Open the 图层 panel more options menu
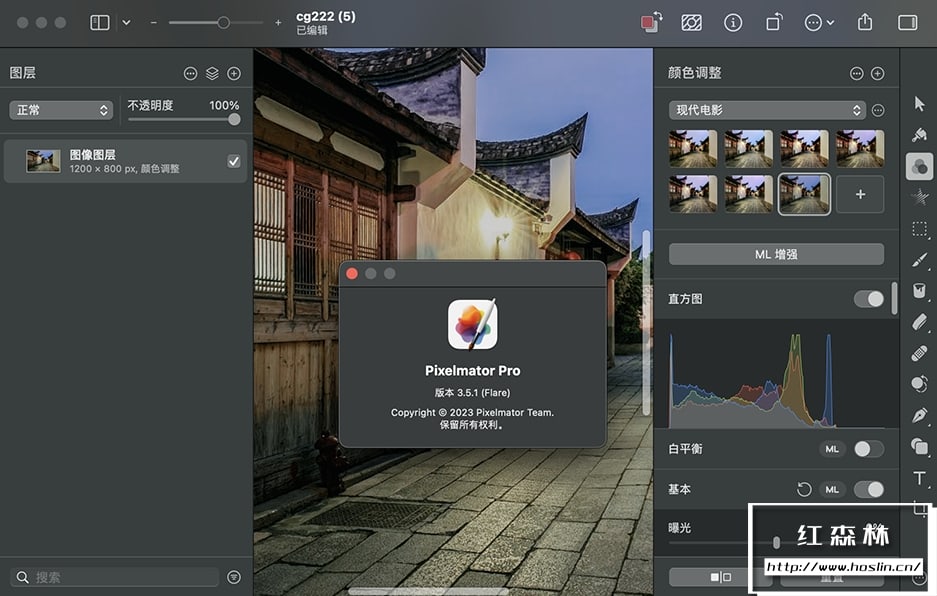 coord(190,73)
